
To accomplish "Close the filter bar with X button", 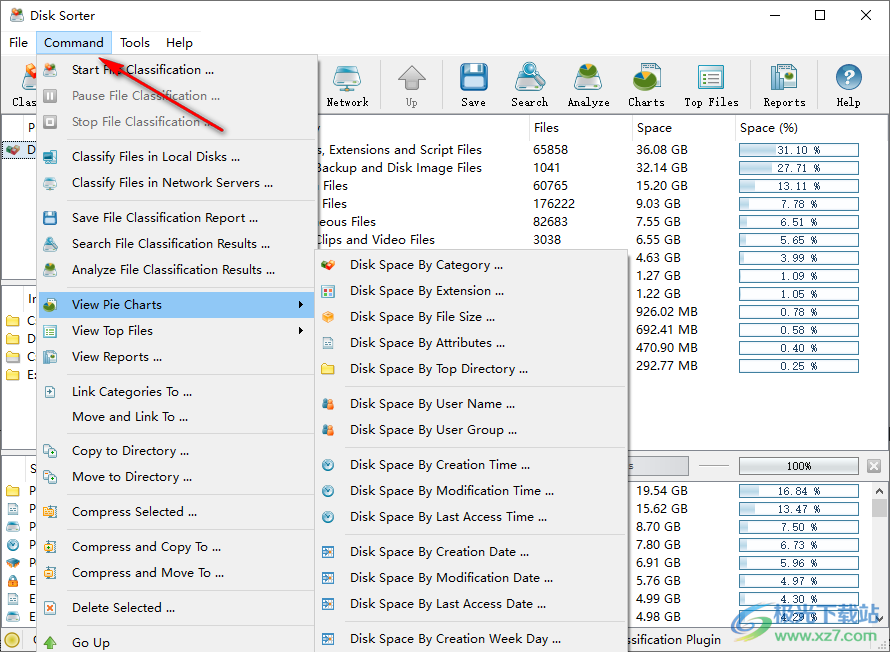I will coord(874,466).
